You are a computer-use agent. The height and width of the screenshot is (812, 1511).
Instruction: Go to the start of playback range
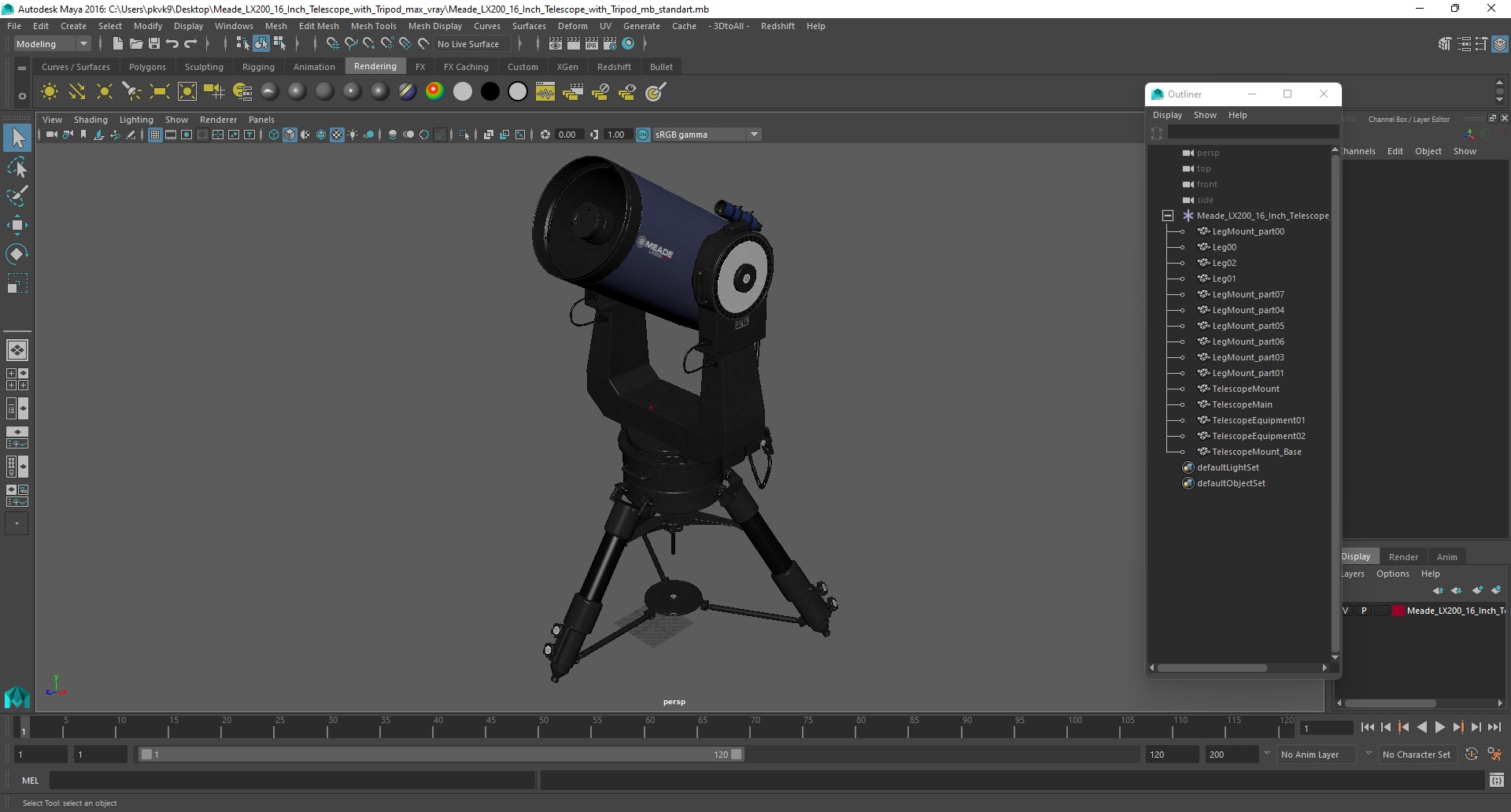click(1367, 728)
